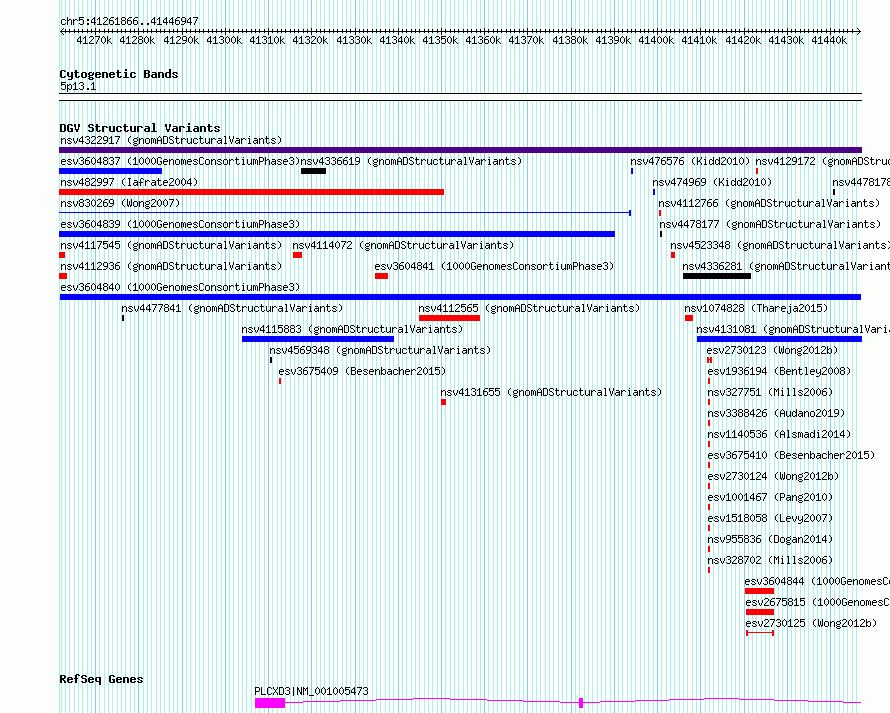890x713 pixels.
Task: Click the red esv3604841 variant marker
Action: tap(381, 276)
